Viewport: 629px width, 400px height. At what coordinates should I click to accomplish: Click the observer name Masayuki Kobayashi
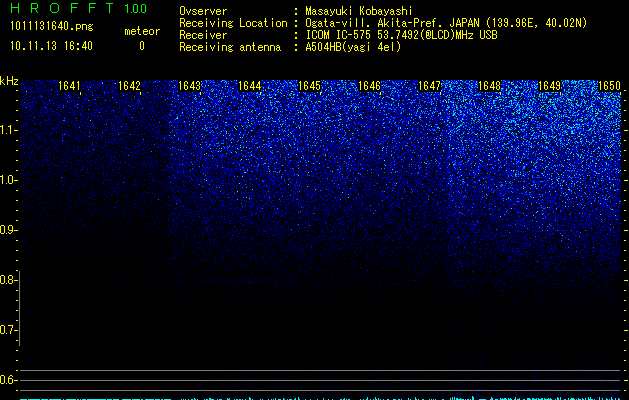click(x=359, y=11)
